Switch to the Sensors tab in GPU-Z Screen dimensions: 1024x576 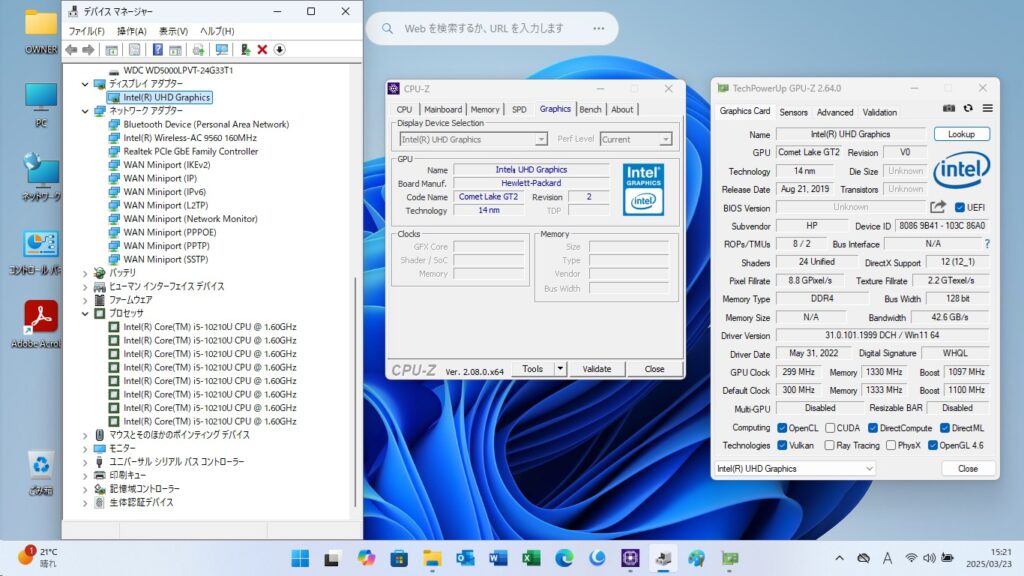[793, 112]
